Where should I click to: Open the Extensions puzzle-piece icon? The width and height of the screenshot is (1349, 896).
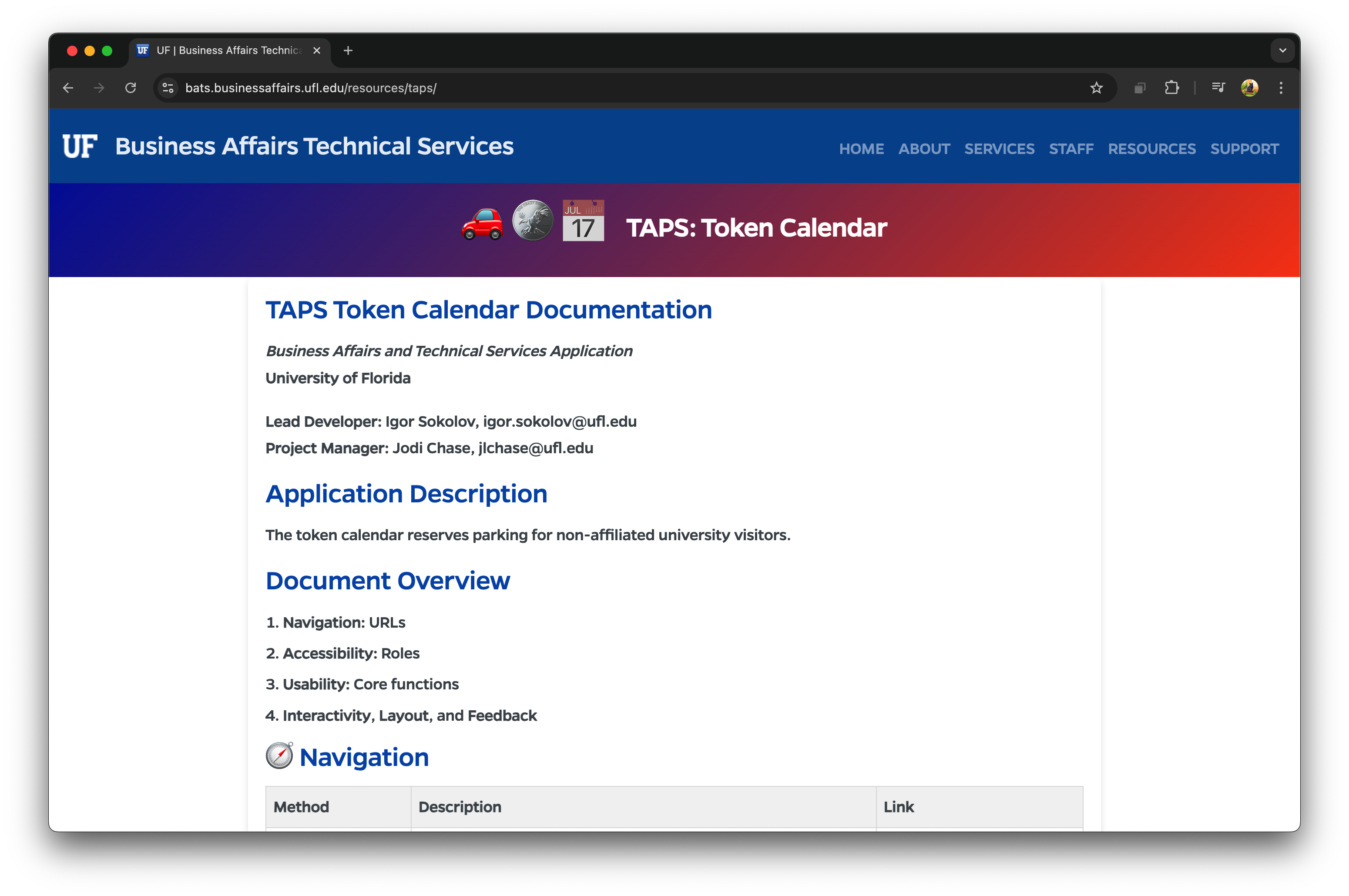click(x=1172, y=88)
